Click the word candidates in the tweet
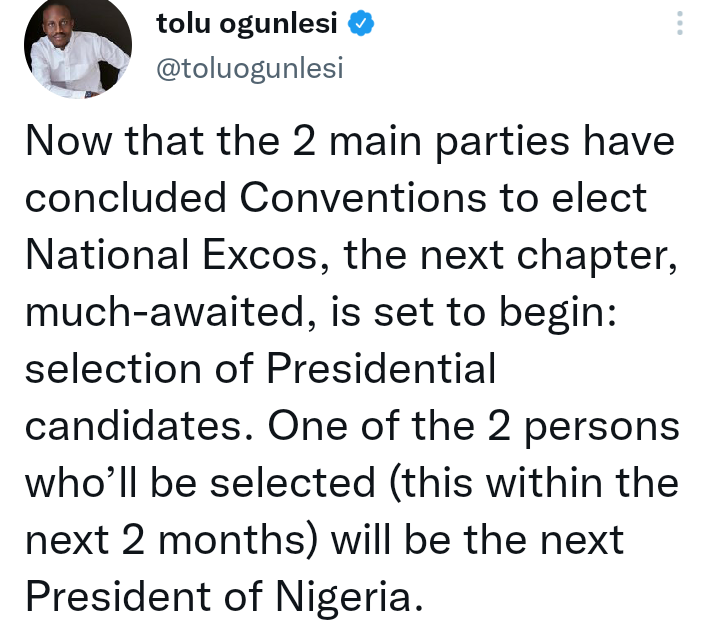Viewport: 717px width, 632px height. pyautogui.click(x=133, y=426)
